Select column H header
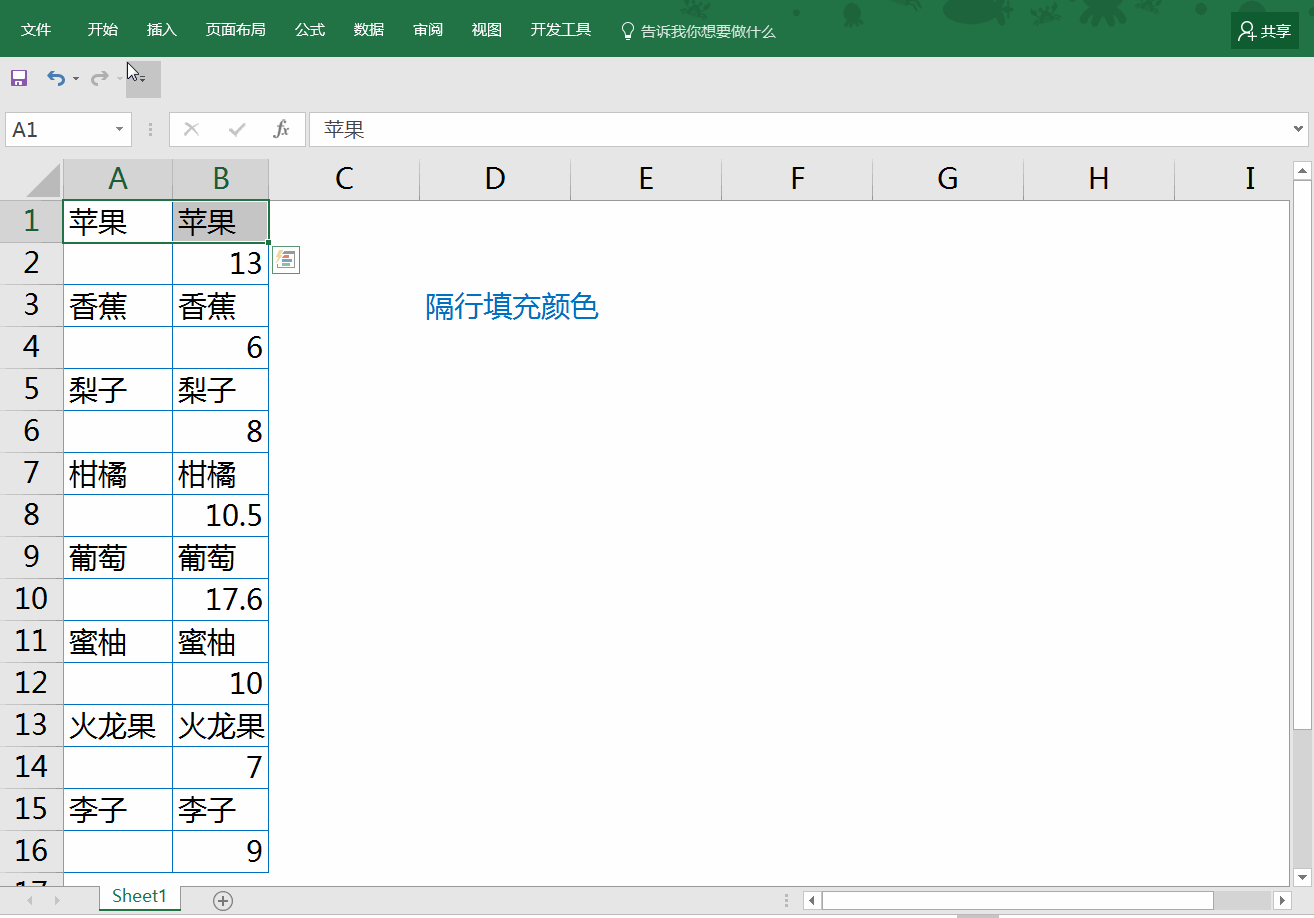Viewport: 1314px width, 918px height. coord(1099,179)
